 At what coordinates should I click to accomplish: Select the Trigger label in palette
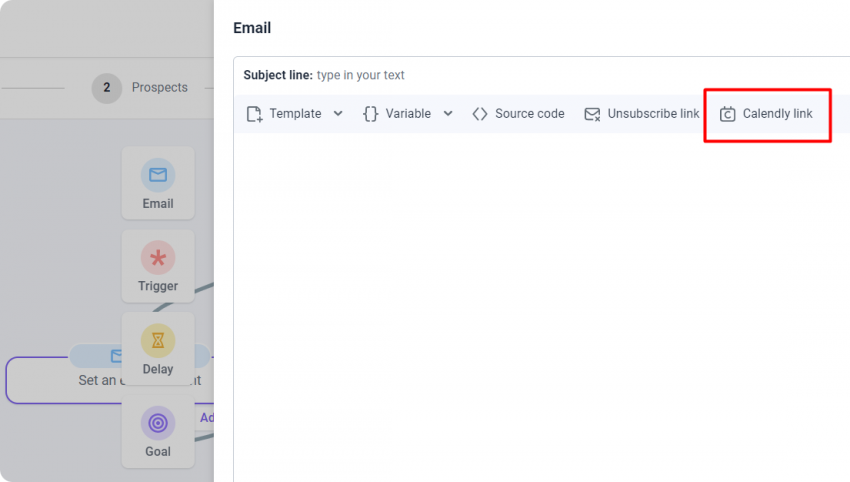point(158,286)
